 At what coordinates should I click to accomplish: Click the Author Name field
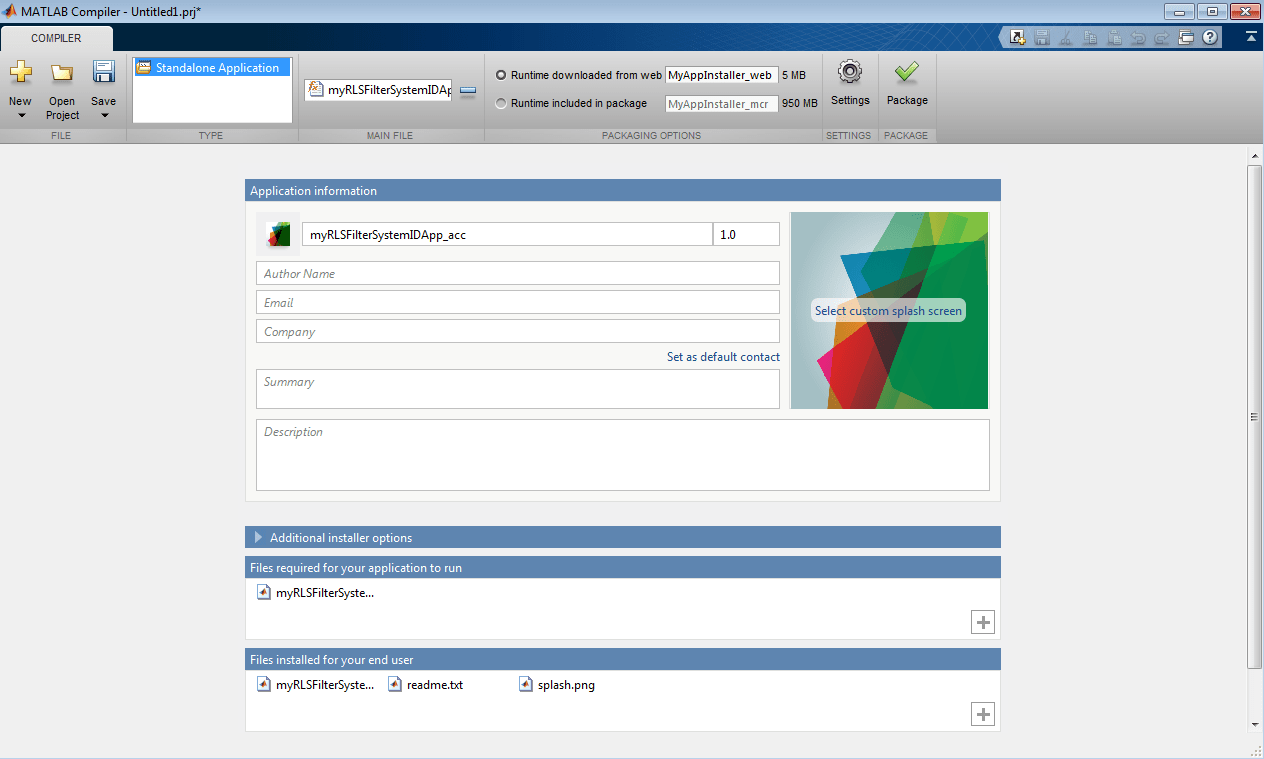click(x=517, y=274)
